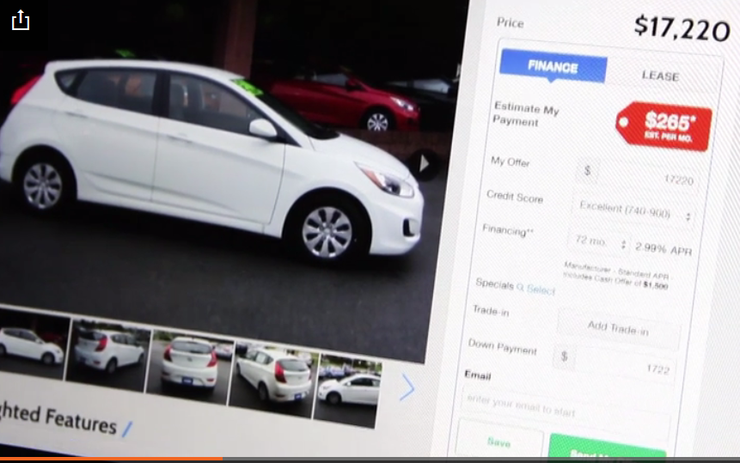Click the Highlighted Features heading
This screenshot has width=740, height=463.
pyautogui.click(x=58, y=418)
